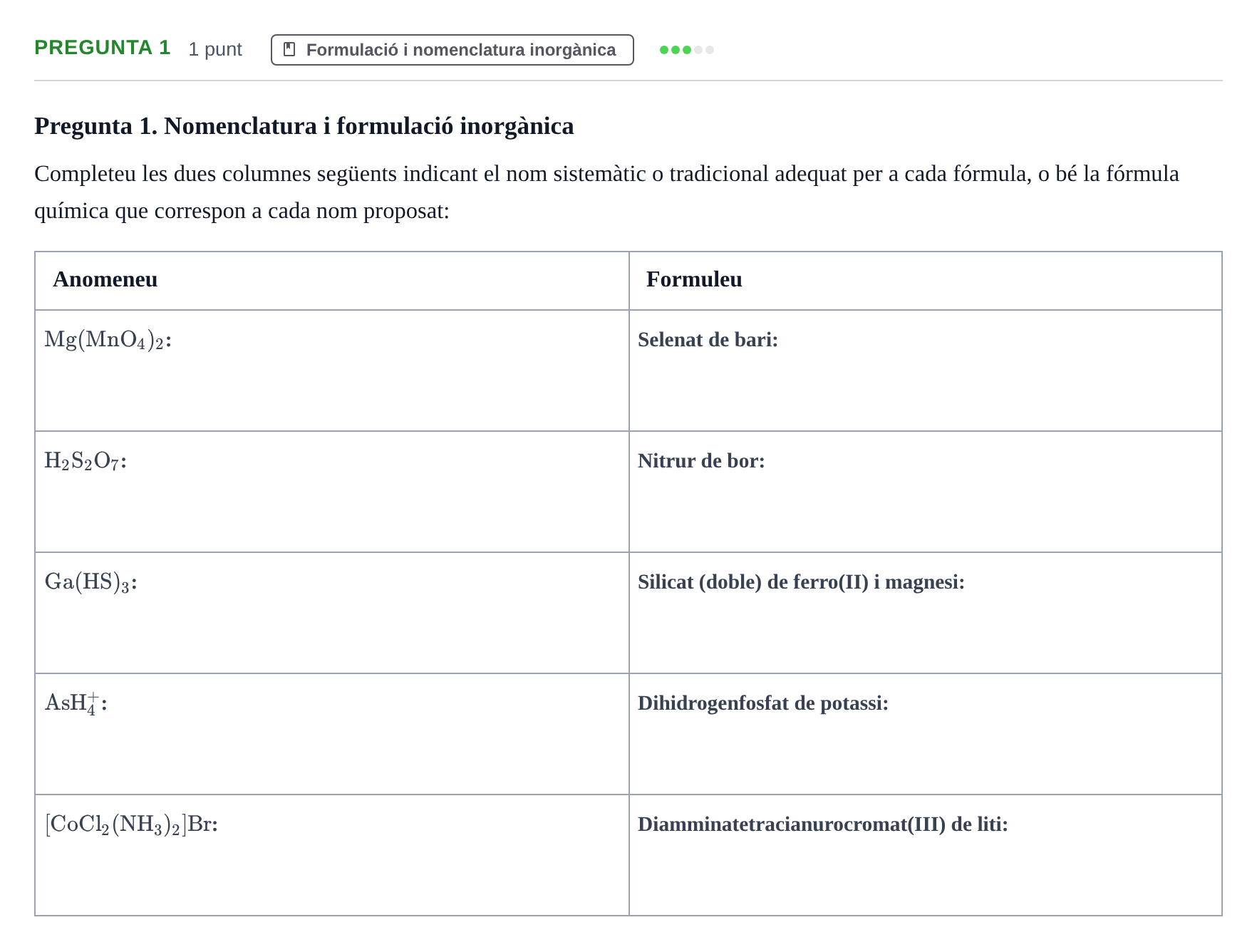Click the Dihidrogenfosfat de potassi cell
1257x952 pixels.
[926, 734]
